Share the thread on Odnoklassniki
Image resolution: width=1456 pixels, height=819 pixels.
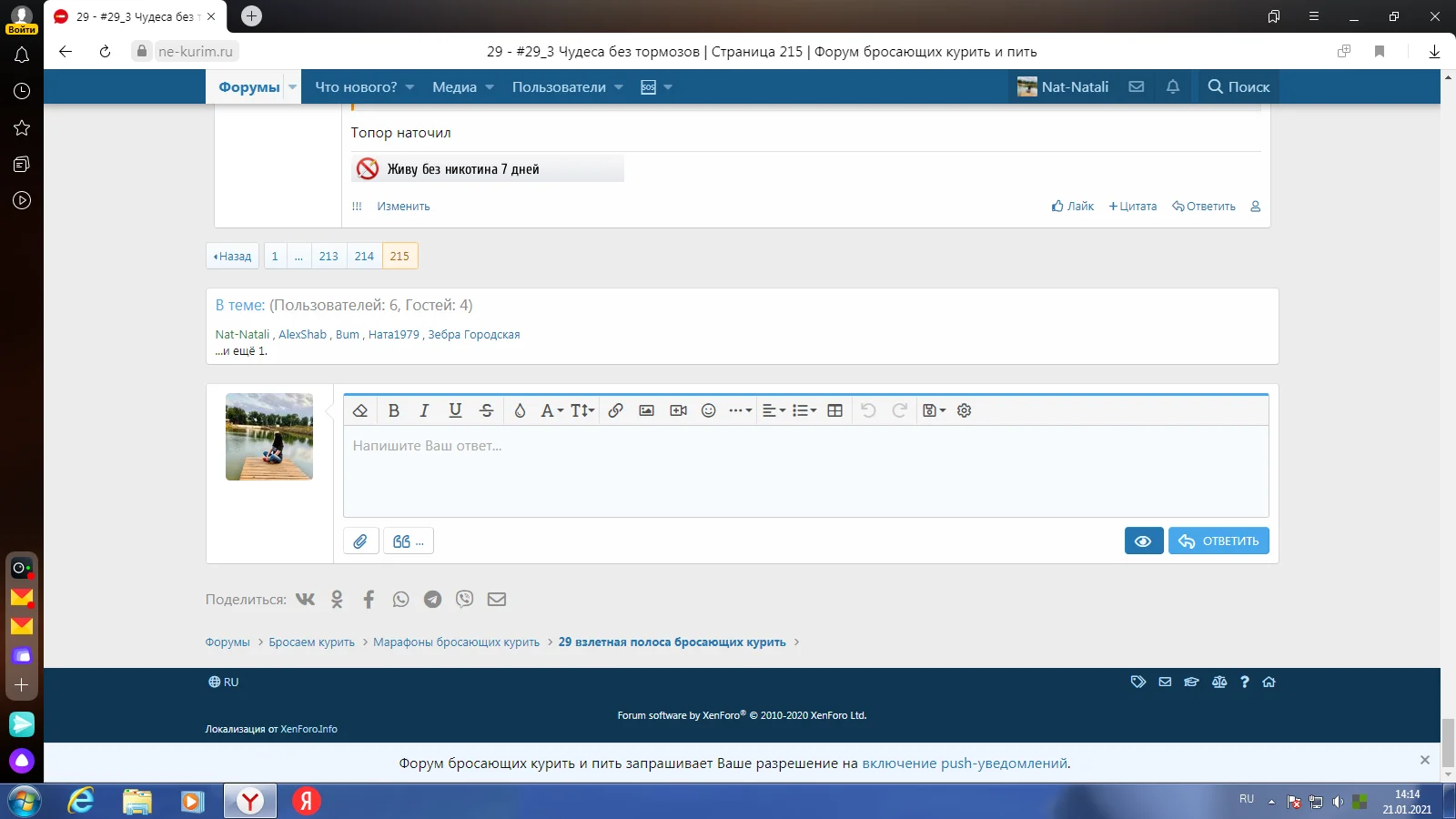tap(338, 599)
